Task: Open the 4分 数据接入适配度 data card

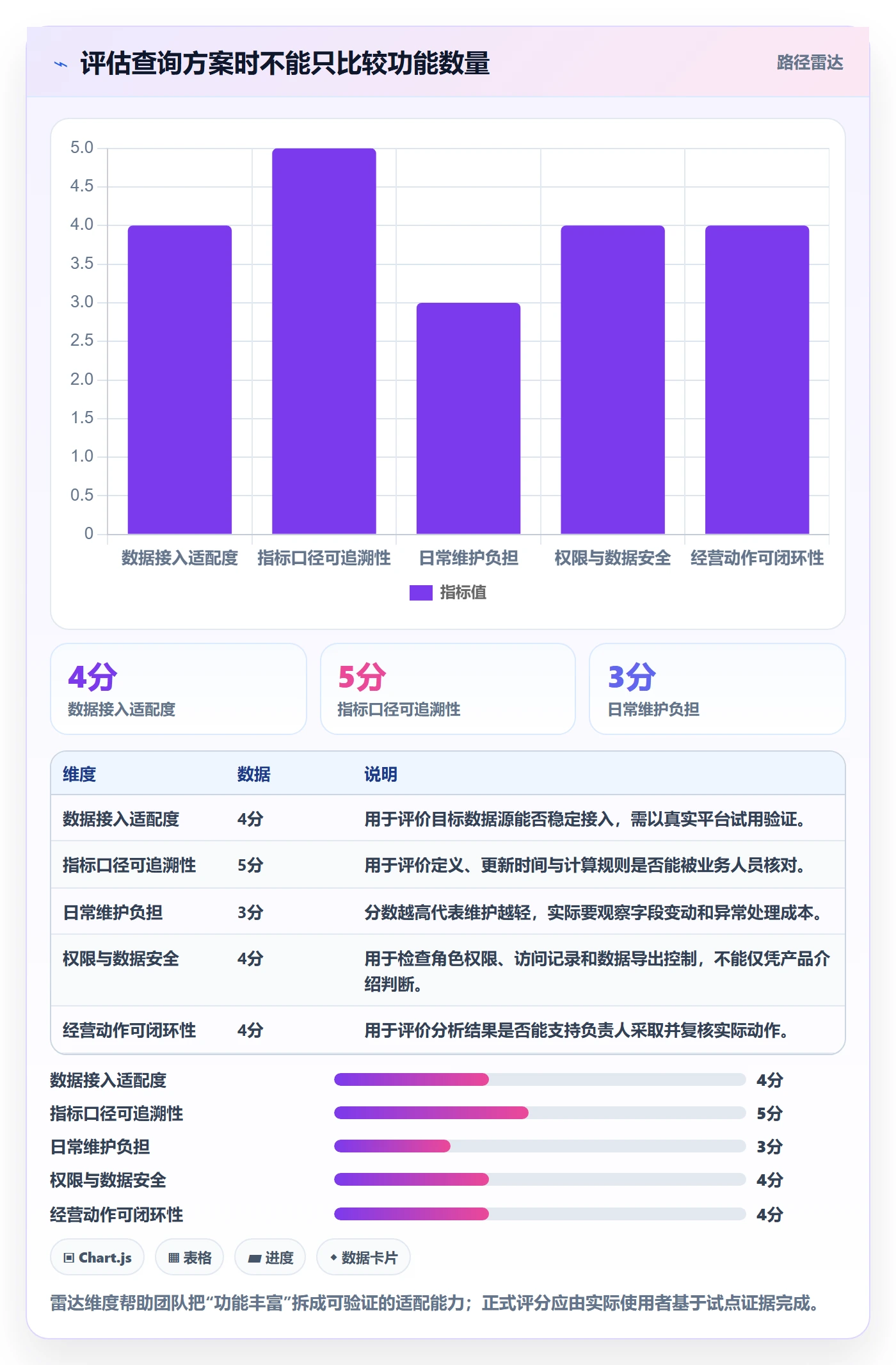Action: point(179,689)
